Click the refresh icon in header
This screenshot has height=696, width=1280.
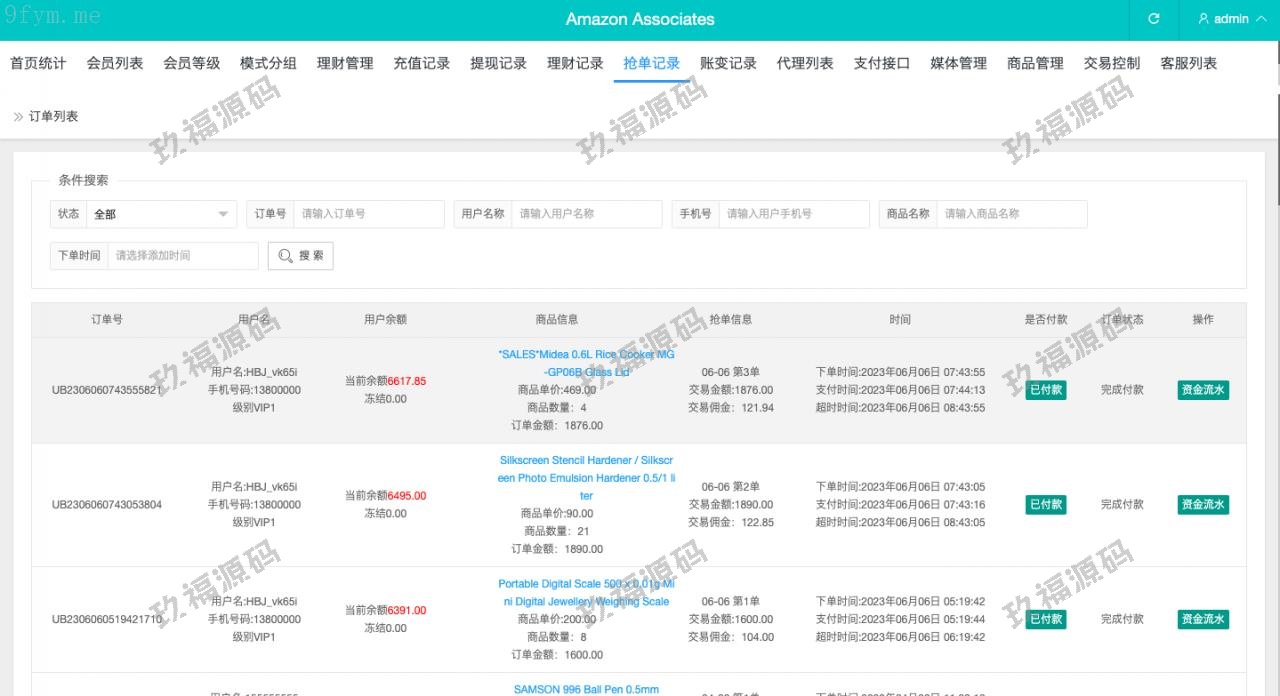click(1153, 19)
